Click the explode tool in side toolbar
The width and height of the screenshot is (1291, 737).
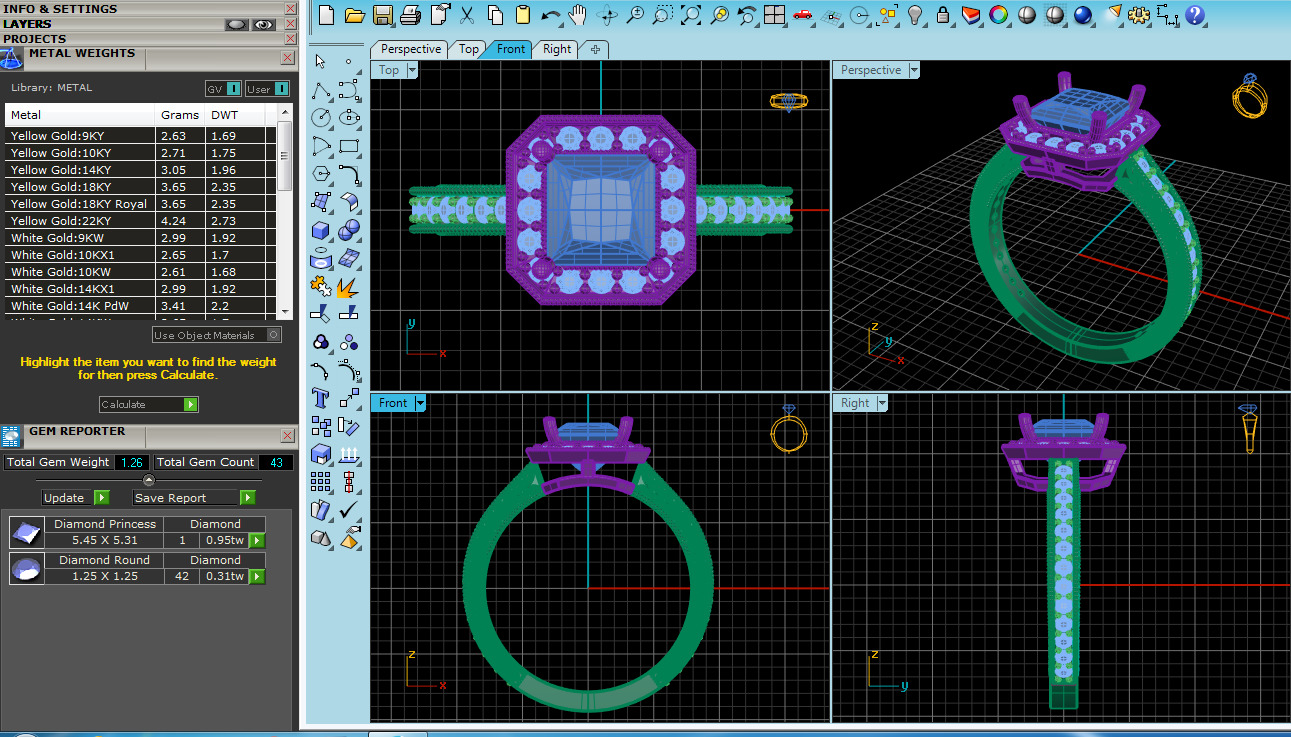pyautogui.click(x=349, y=286)
